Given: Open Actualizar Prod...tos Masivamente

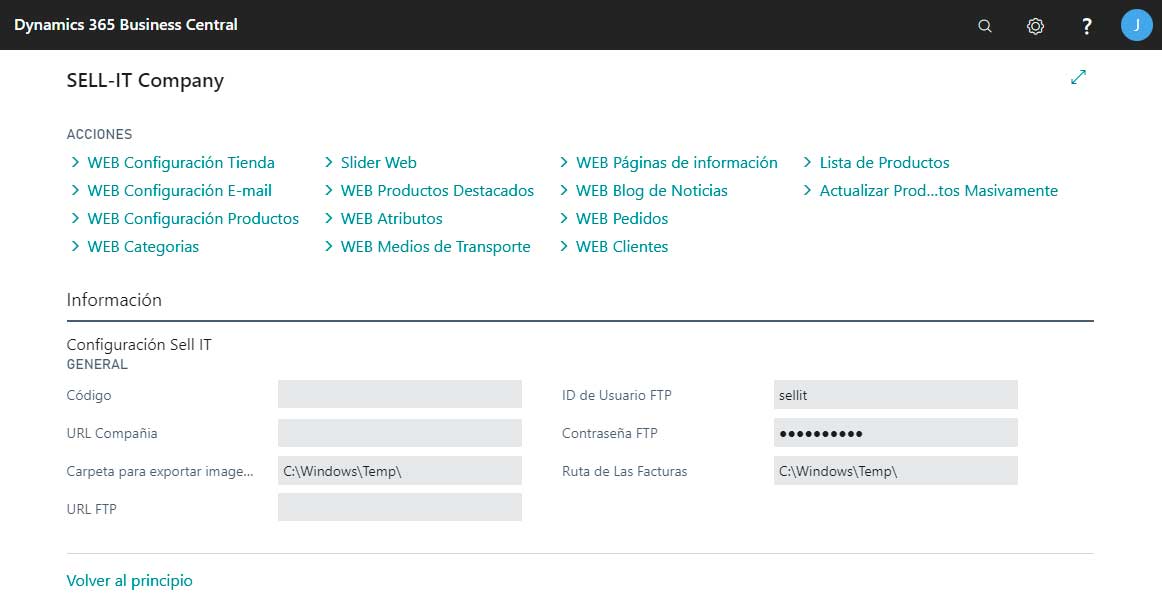Looking at the screenshot, I should (938, 191).
